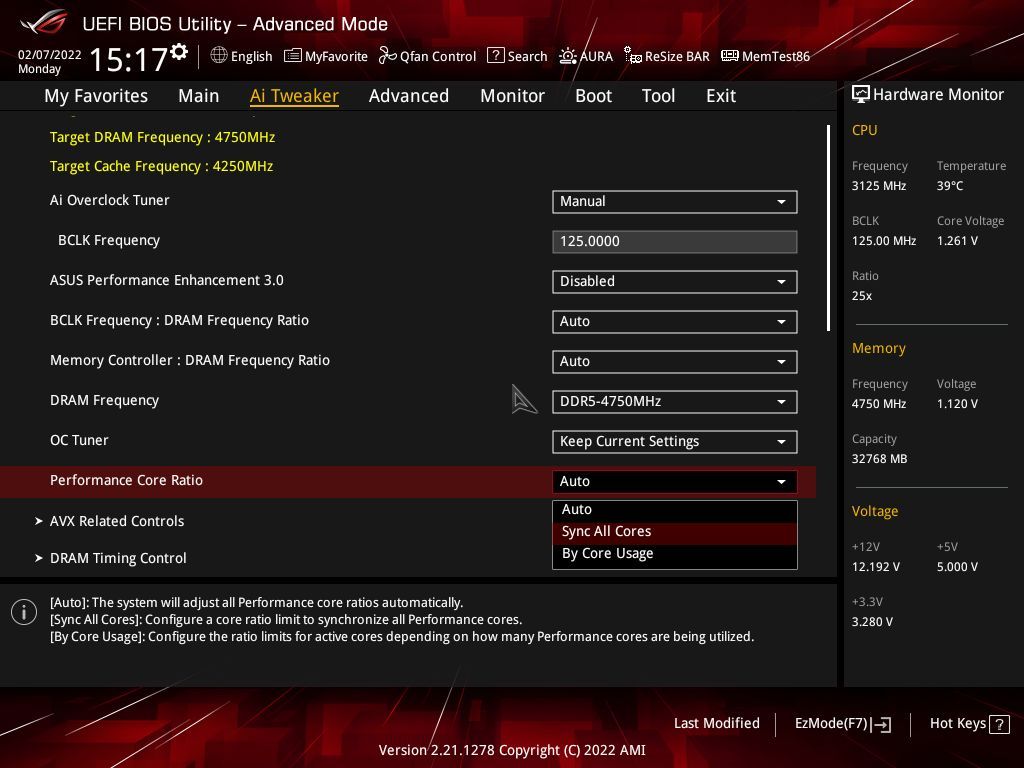Click memory capacity 32768 MB value

(879, 459)
